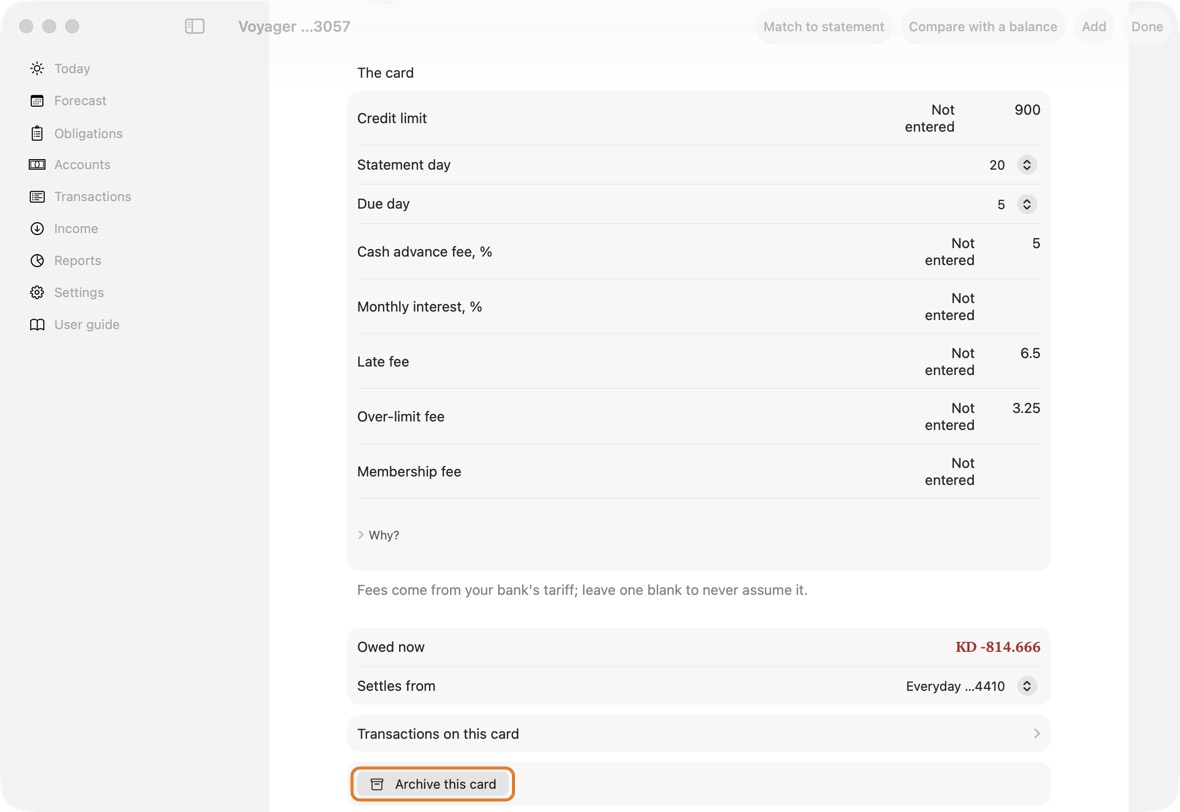
Task: Open Reports in the sidebar
Action: click(78, 260)
